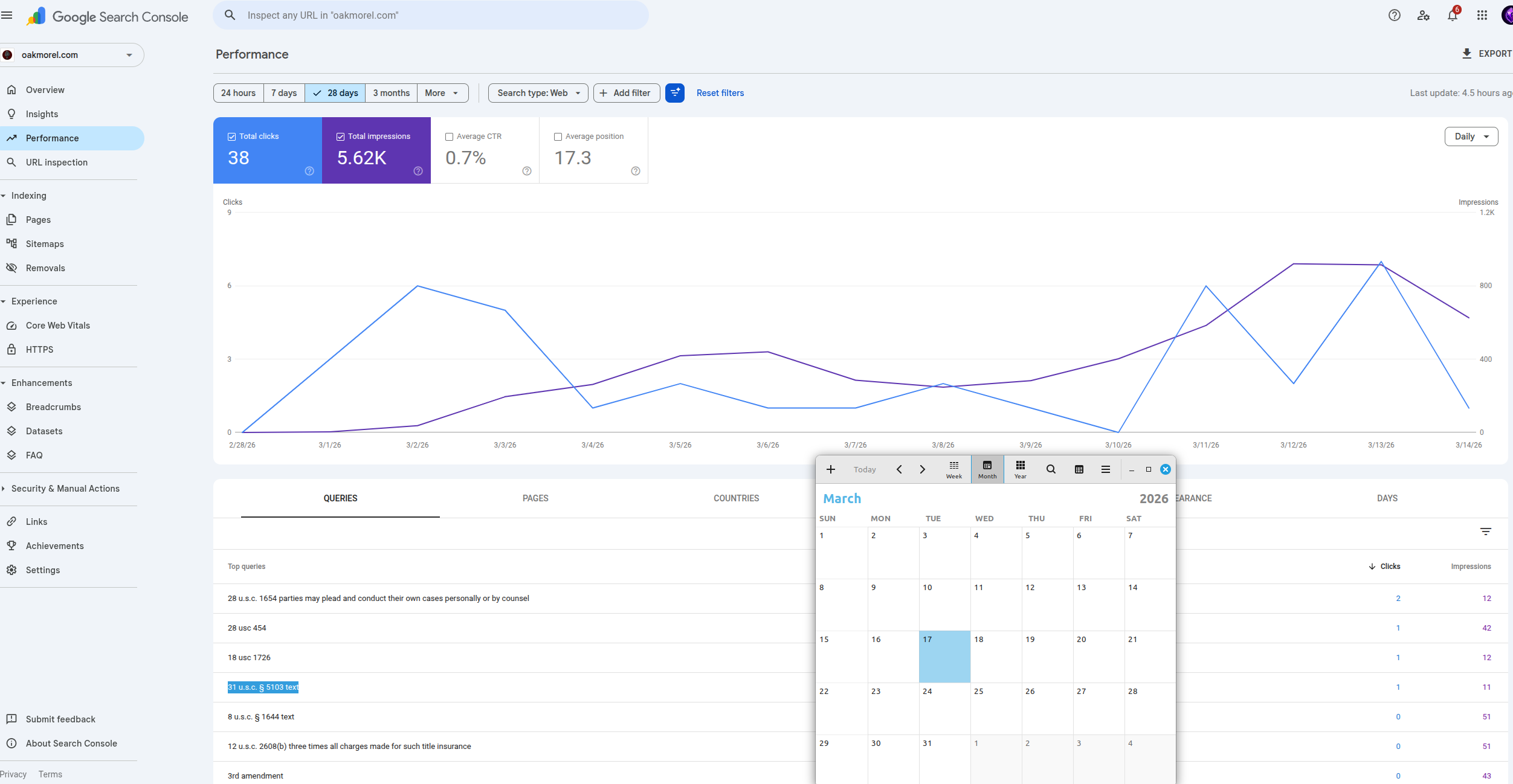Switch to the PAGES tab
Viewport: 1513px width, 784px height.
(x=535, y=498)
